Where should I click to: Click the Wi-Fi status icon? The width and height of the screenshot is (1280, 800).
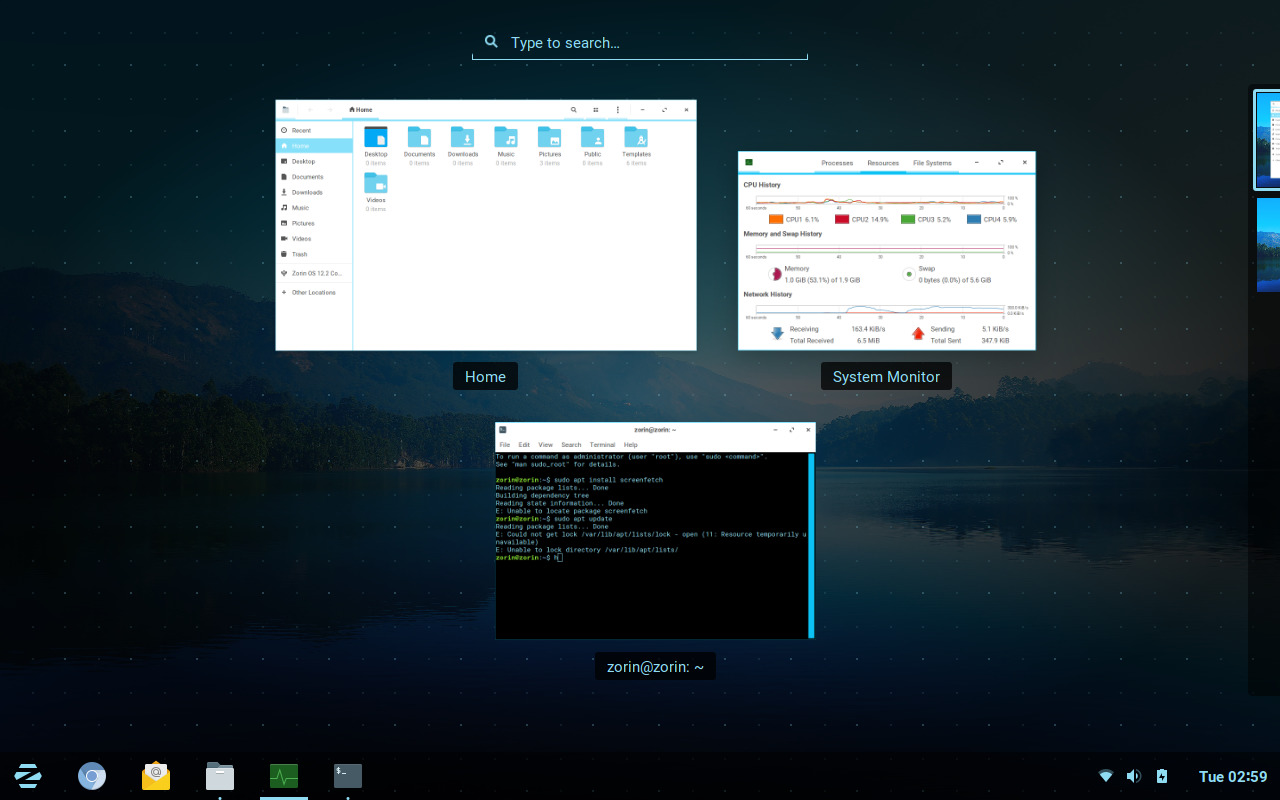click(x=1106, y=775)
